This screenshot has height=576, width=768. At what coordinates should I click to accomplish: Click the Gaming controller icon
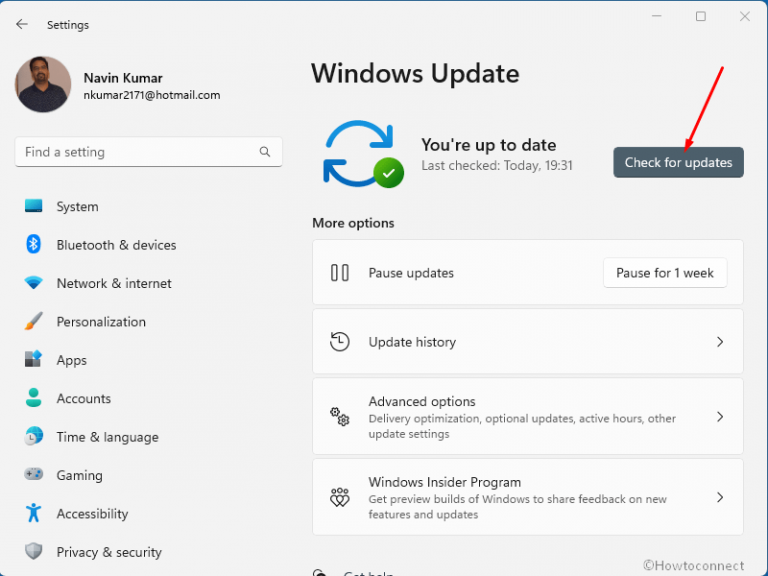33,474
